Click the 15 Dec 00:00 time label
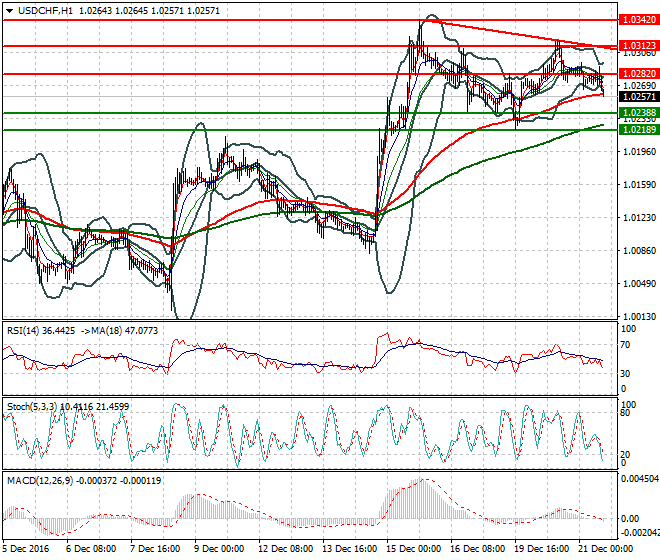Screen dimensions: 660x560 point(414,549)
